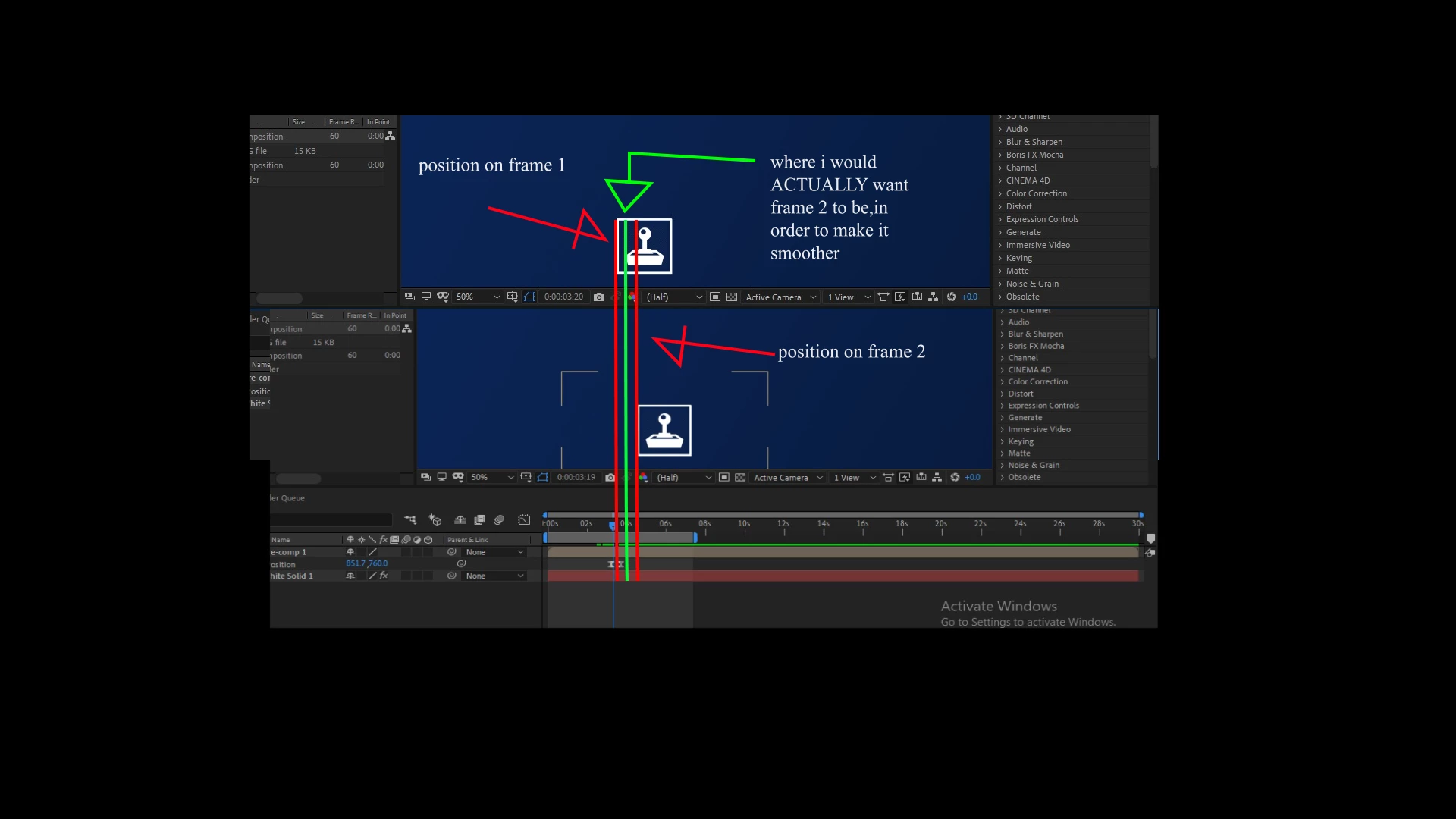Expand the Color Correction effects category
The height and width of the screenshot is (819, 1456).
point(1036,193)
